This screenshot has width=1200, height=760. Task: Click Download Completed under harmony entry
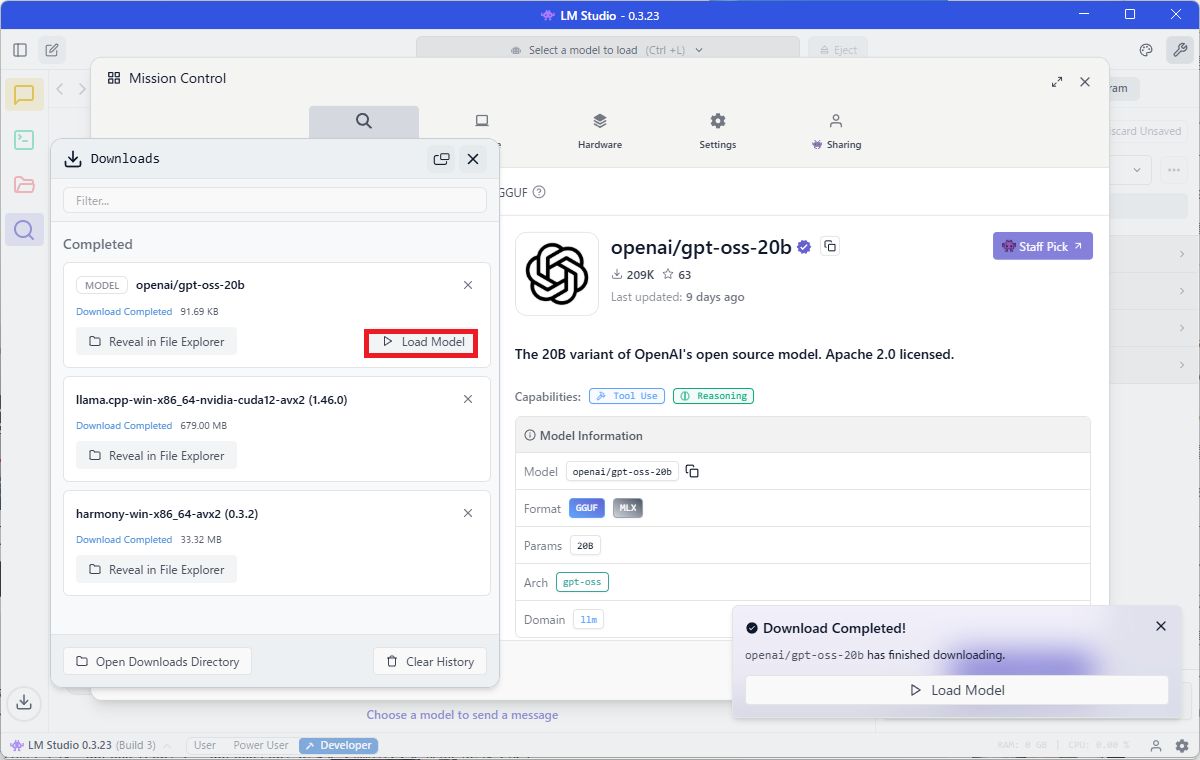124,540
